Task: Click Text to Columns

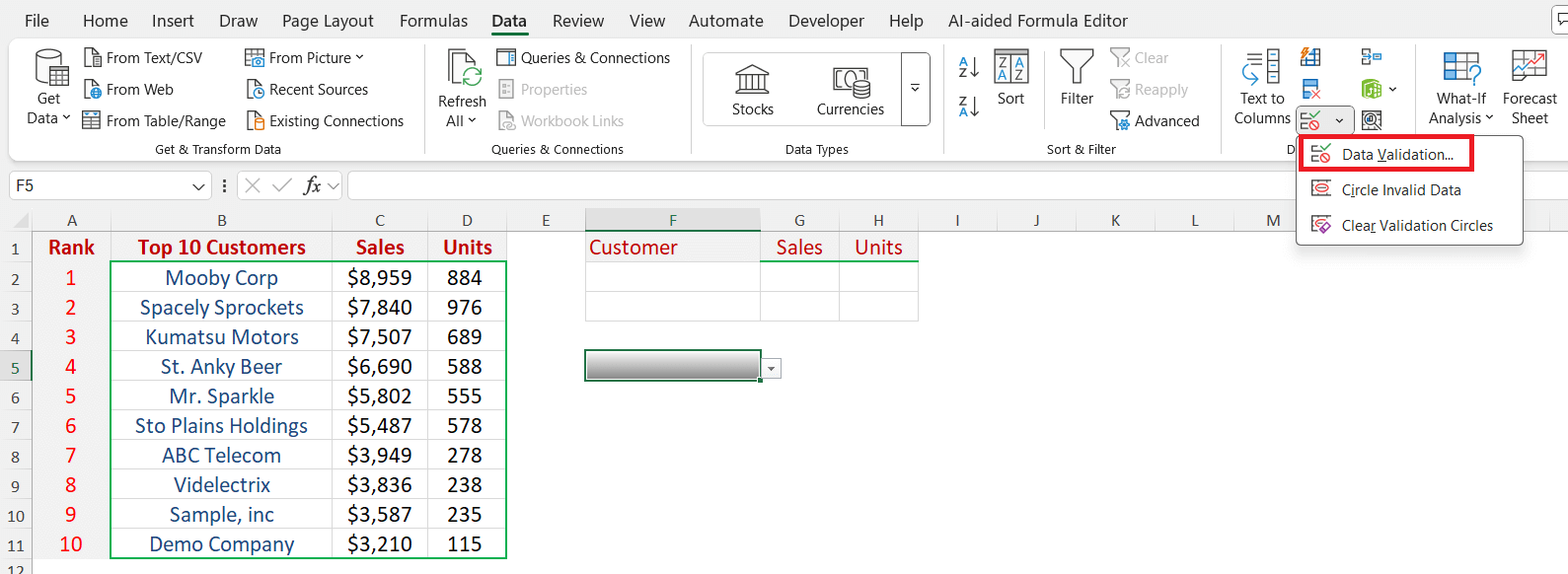Action: 1261,89
